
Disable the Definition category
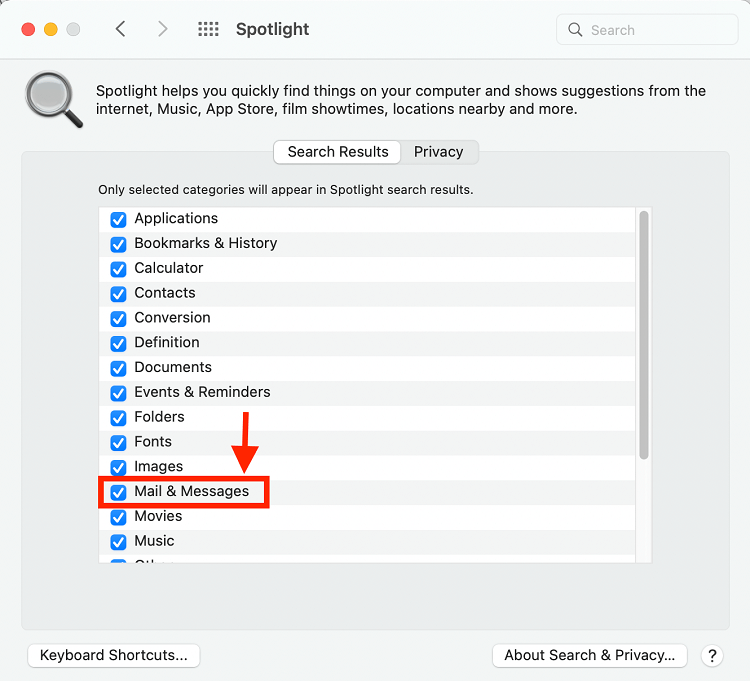pyautogui.click(x=118, y=343)
